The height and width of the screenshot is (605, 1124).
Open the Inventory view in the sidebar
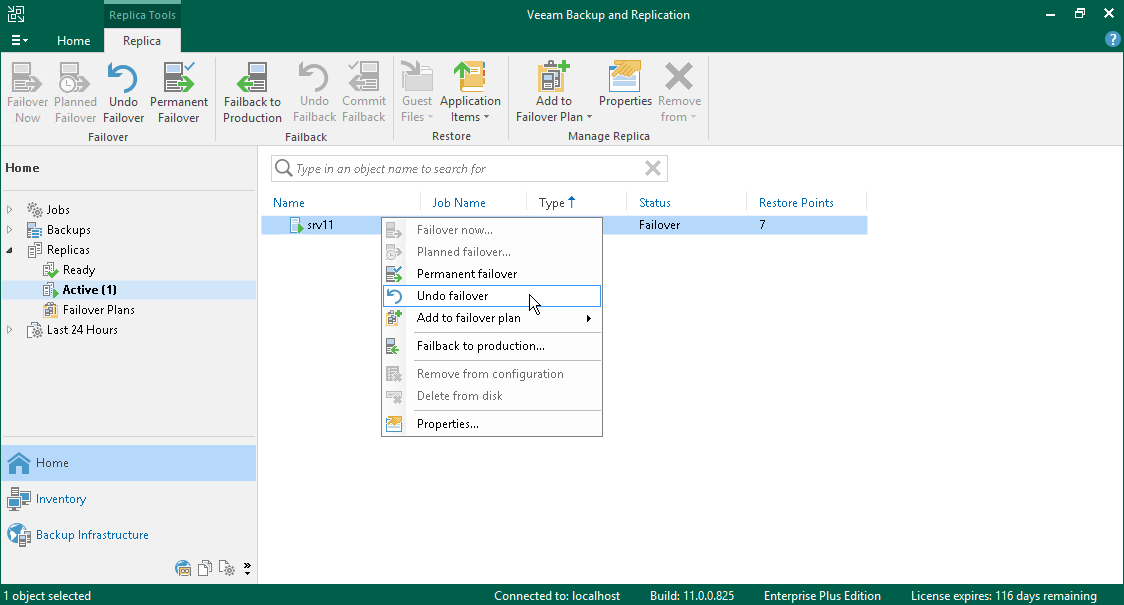click(x=61, y=499)
